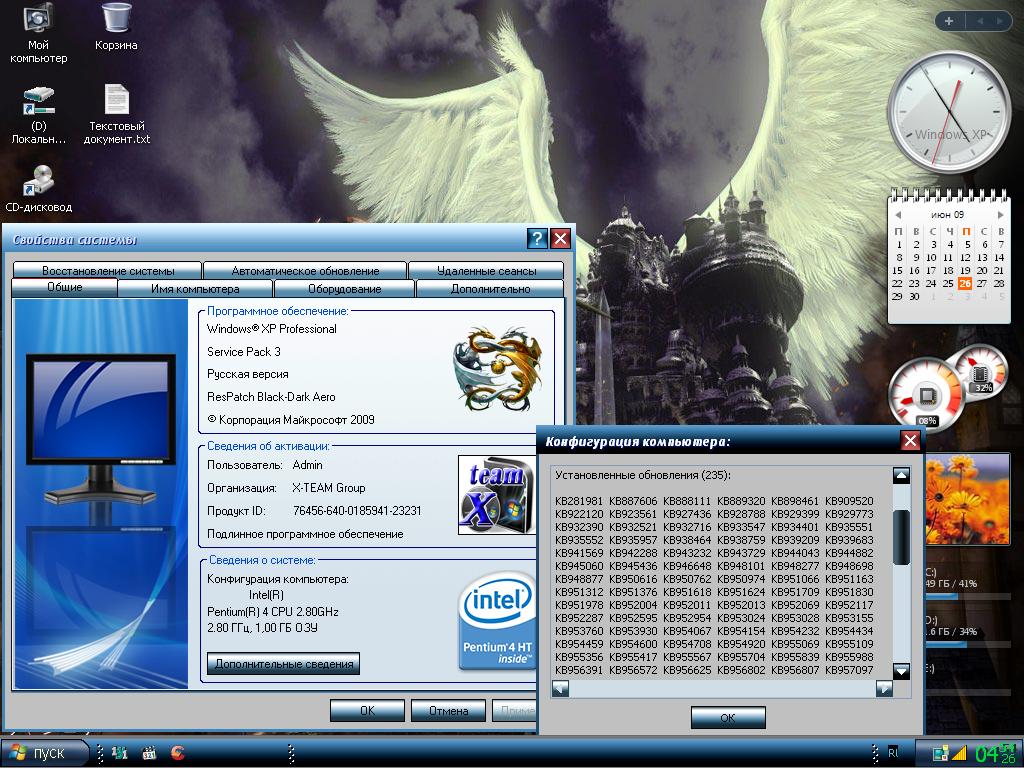The height and width of the screenshot is (768, 1024).
Task: Click the question mark help button in Свойства системы
Action: pyautogui.click(x=537, y=239)
